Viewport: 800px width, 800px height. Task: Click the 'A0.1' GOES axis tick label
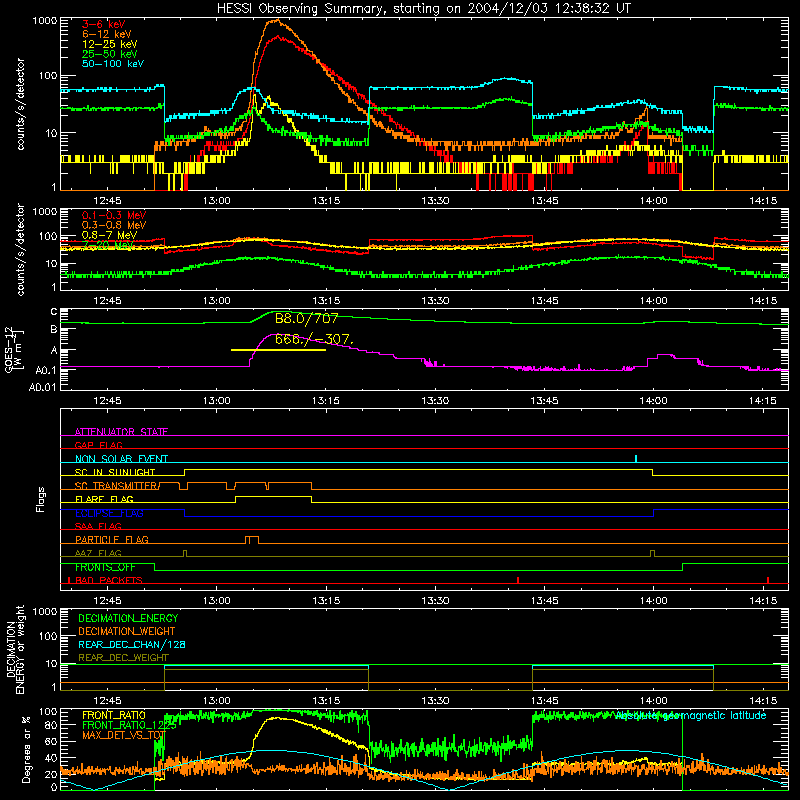[x=46, y=370]
